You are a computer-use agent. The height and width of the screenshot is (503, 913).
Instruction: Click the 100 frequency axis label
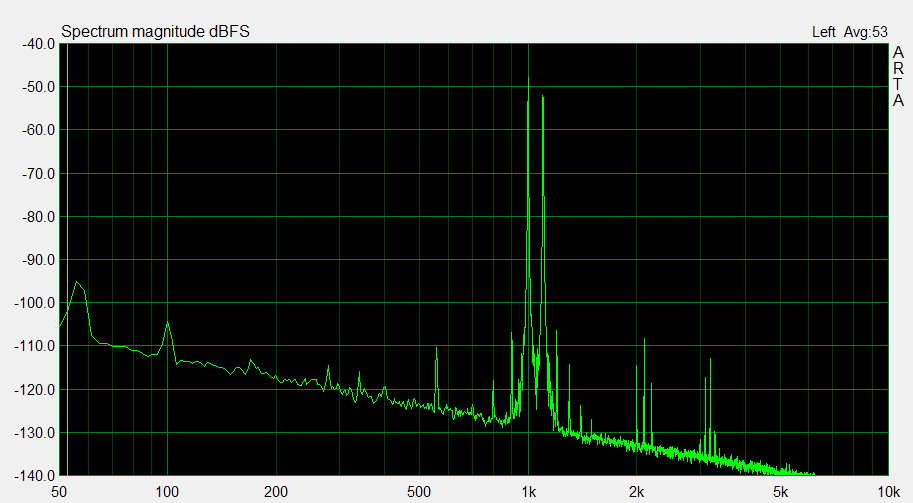(x=167, y=493)
